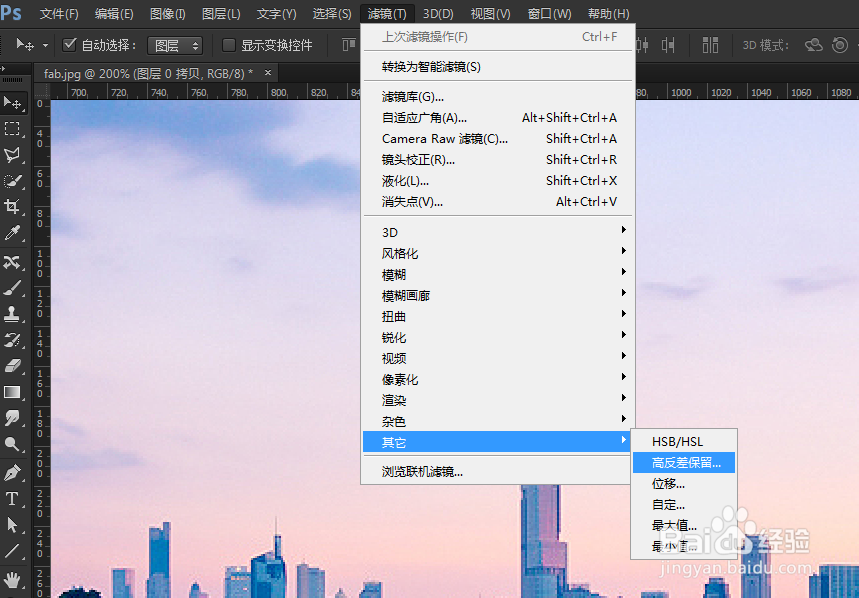Open the 3D(D) menu

(438, 14)
